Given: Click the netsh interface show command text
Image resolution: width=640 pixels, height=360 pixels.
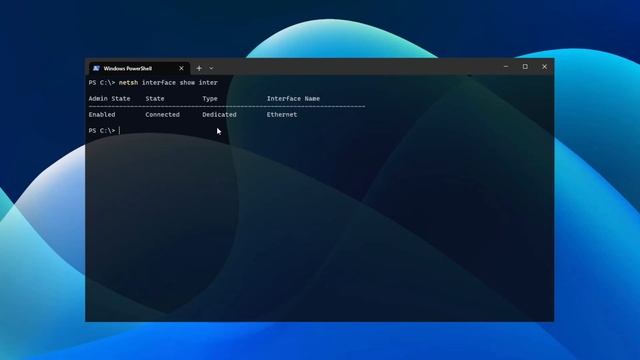Looking at the screenshot, I should [168, 82].
